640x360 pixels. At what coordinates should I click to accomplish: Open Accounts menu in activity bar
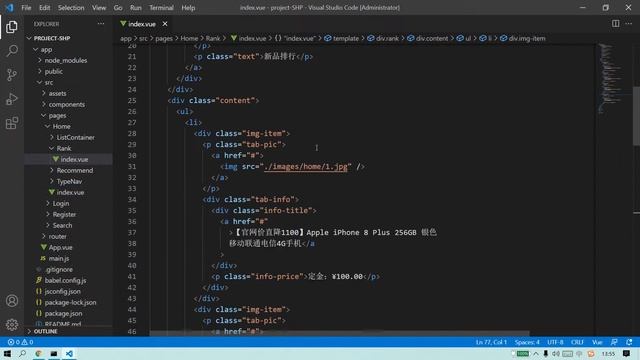pyautogui.click(x=12, y=301)
